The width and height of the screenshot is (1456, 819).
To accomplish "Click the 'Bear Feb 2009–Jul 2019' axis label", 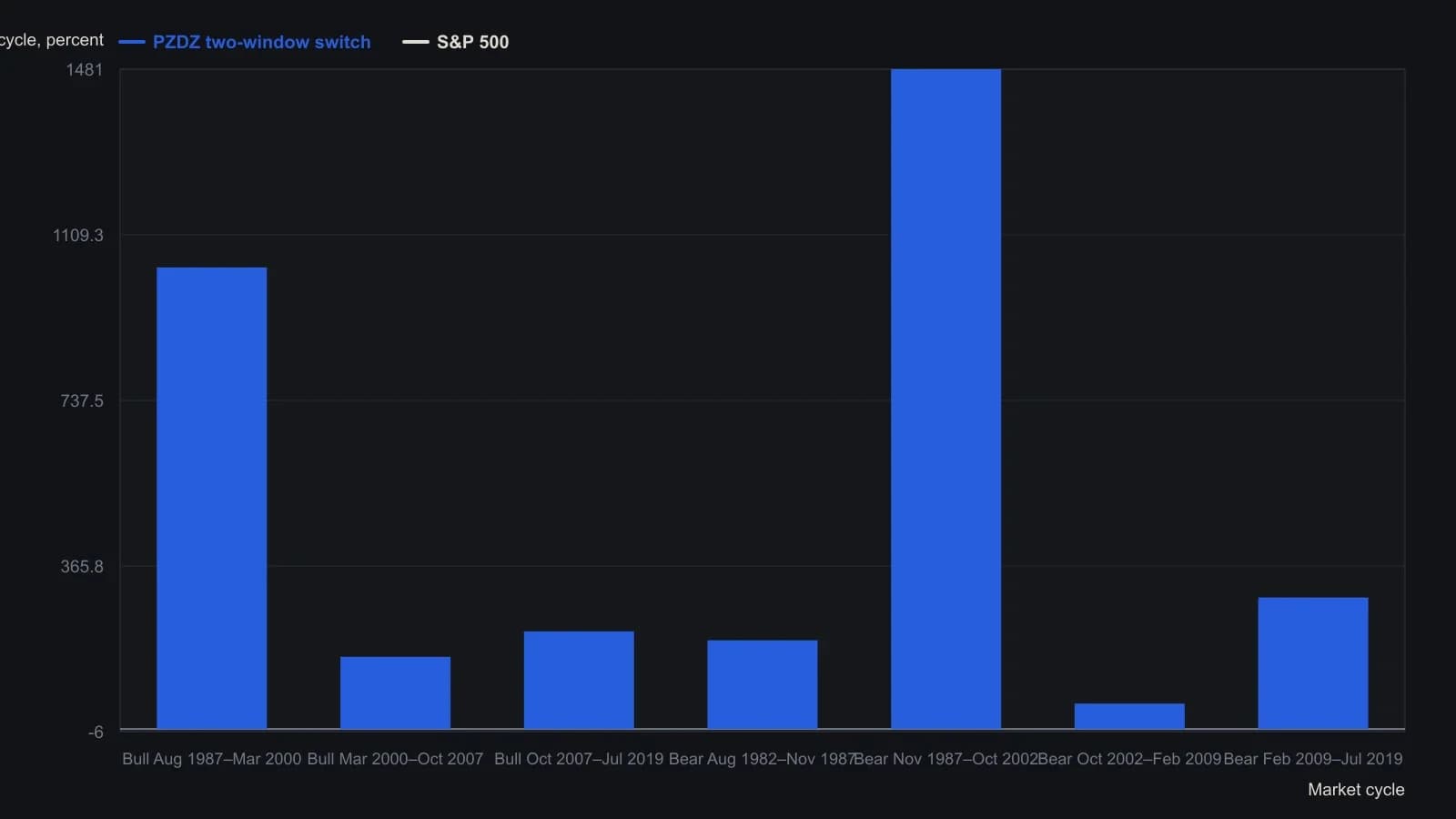I will coord(1313,759).
